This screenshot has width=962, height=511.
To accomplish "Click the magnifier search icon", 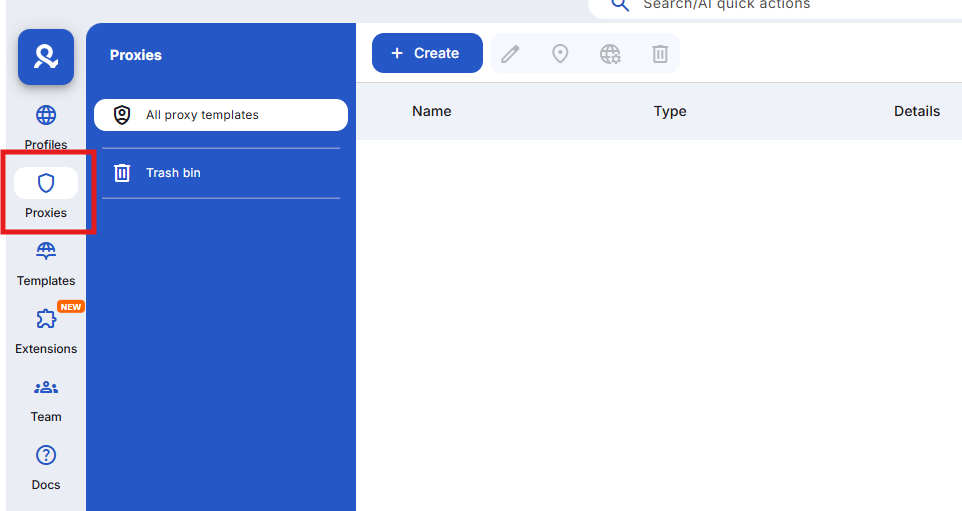I will click(x=620, y=5).
